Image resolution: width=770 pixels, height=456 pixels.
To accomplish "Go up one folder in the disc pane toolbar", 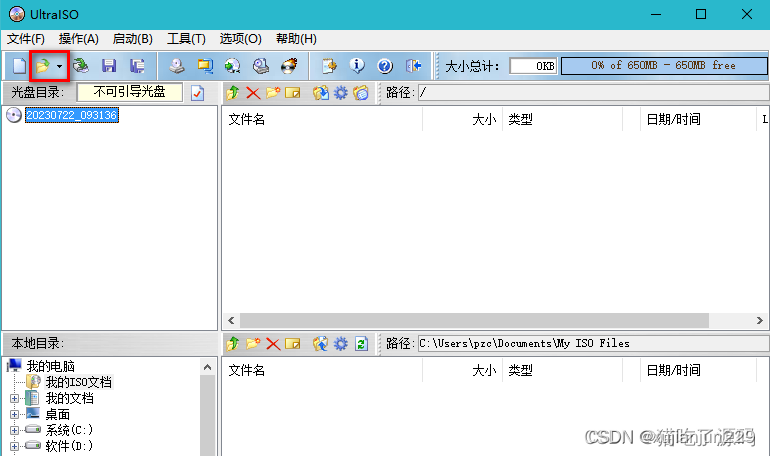I will pos(233,93).
